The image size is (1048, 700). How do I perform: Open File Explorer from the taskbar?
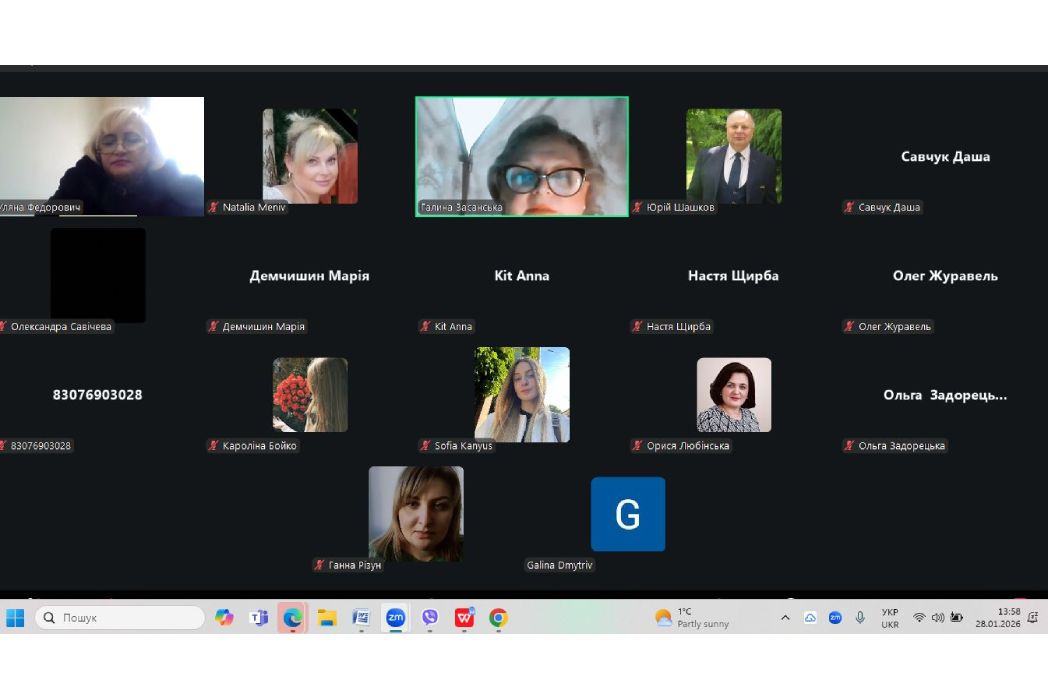[x=327, y=618]
